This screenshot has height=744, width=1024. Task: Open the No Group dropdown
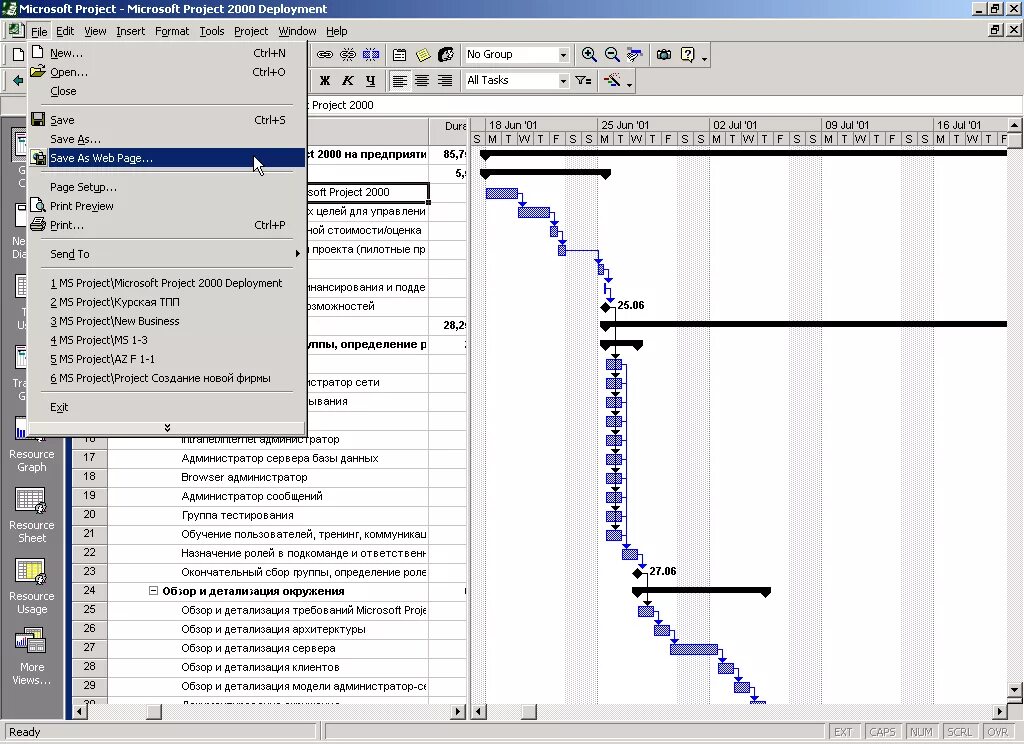tap(563, 55)
